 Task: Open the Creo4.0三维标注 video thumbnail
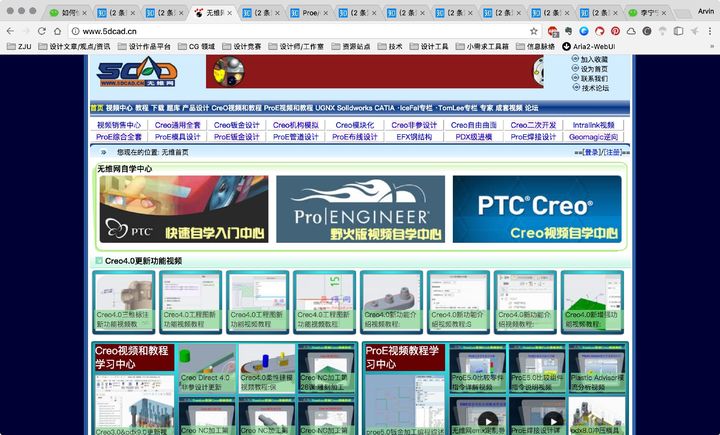coord(124,302)
